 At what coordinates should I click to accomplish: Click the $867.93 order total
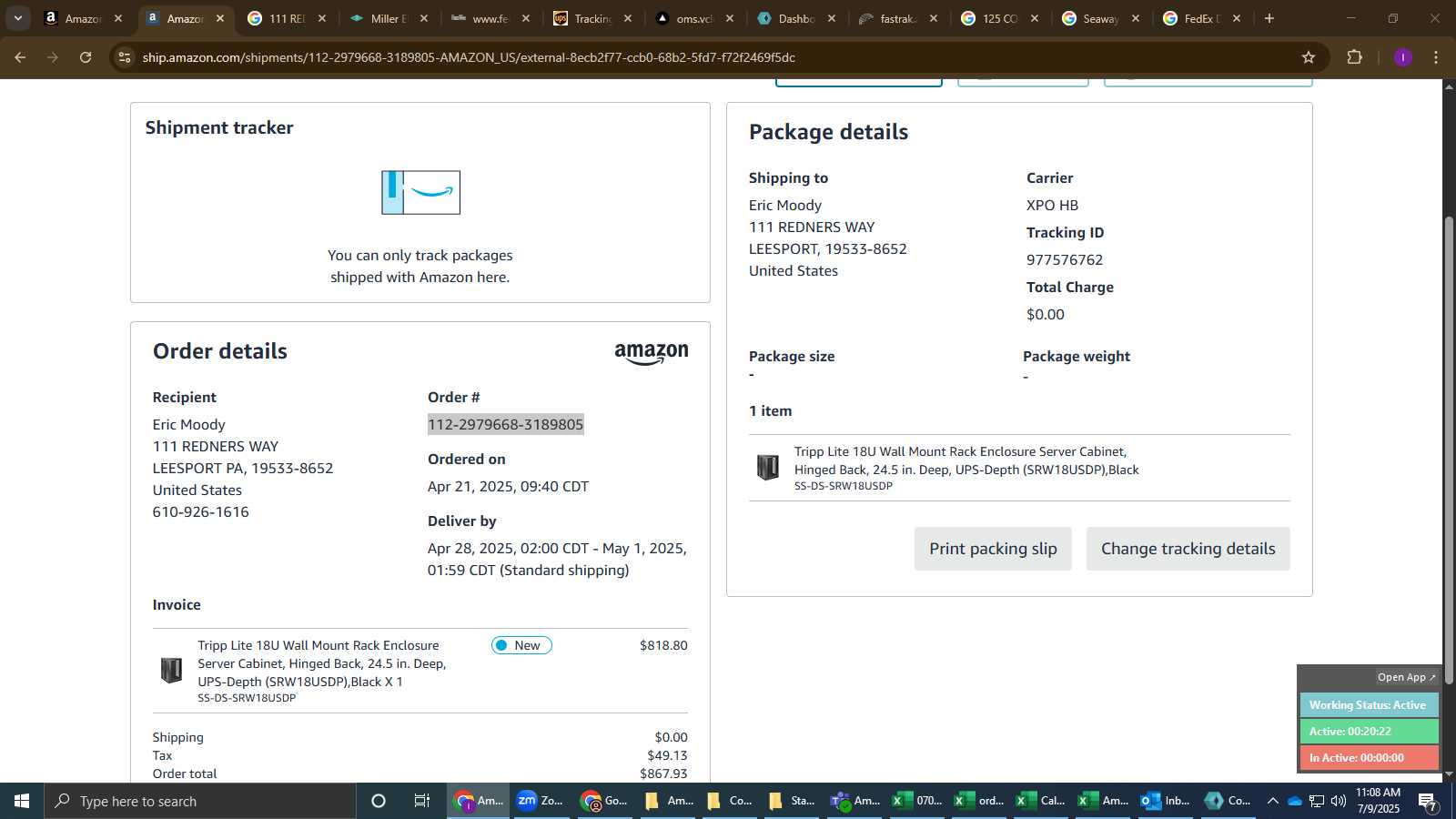coord(663,773)
